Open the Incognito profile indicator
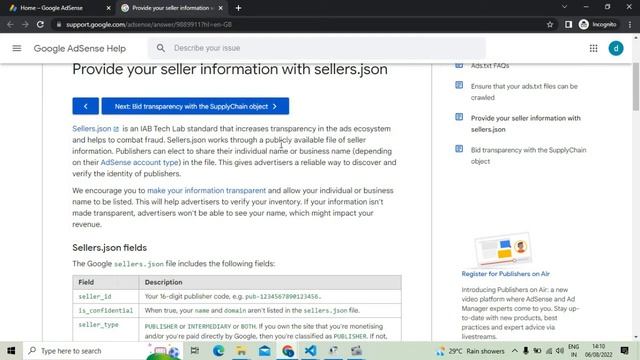This screenshot has width=640, height=360. (x=598, y=24)
